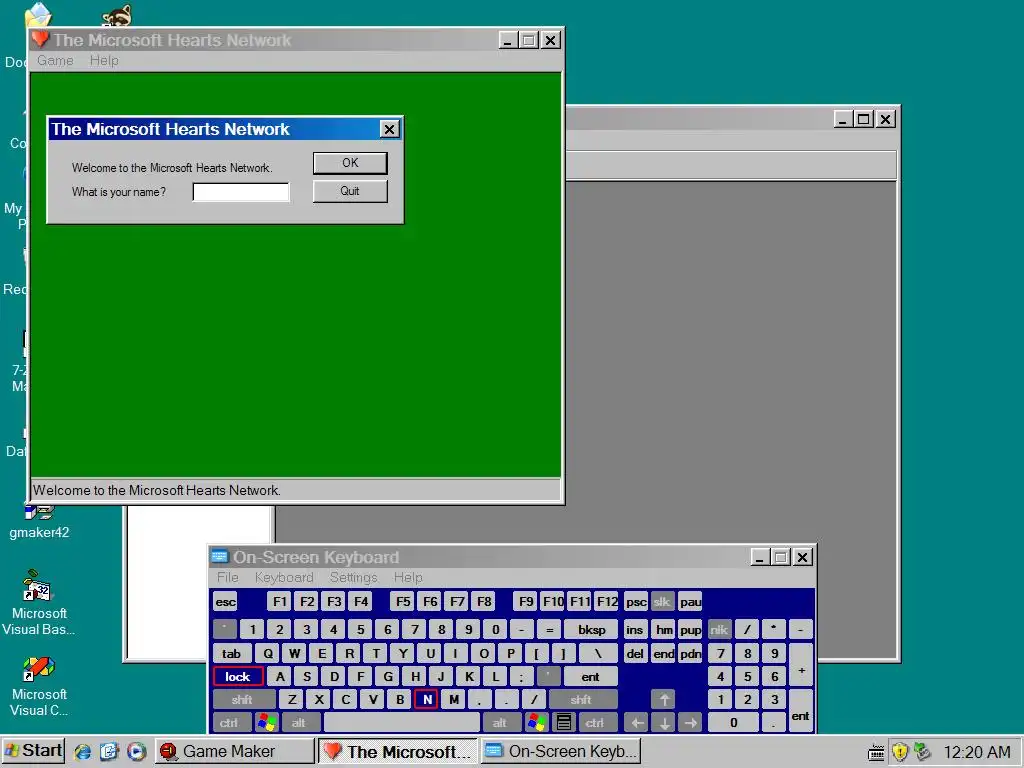This screenshot has width=1024, height=768.
Task: Toggle the slk scroll lock key
Action: [662, 601]
